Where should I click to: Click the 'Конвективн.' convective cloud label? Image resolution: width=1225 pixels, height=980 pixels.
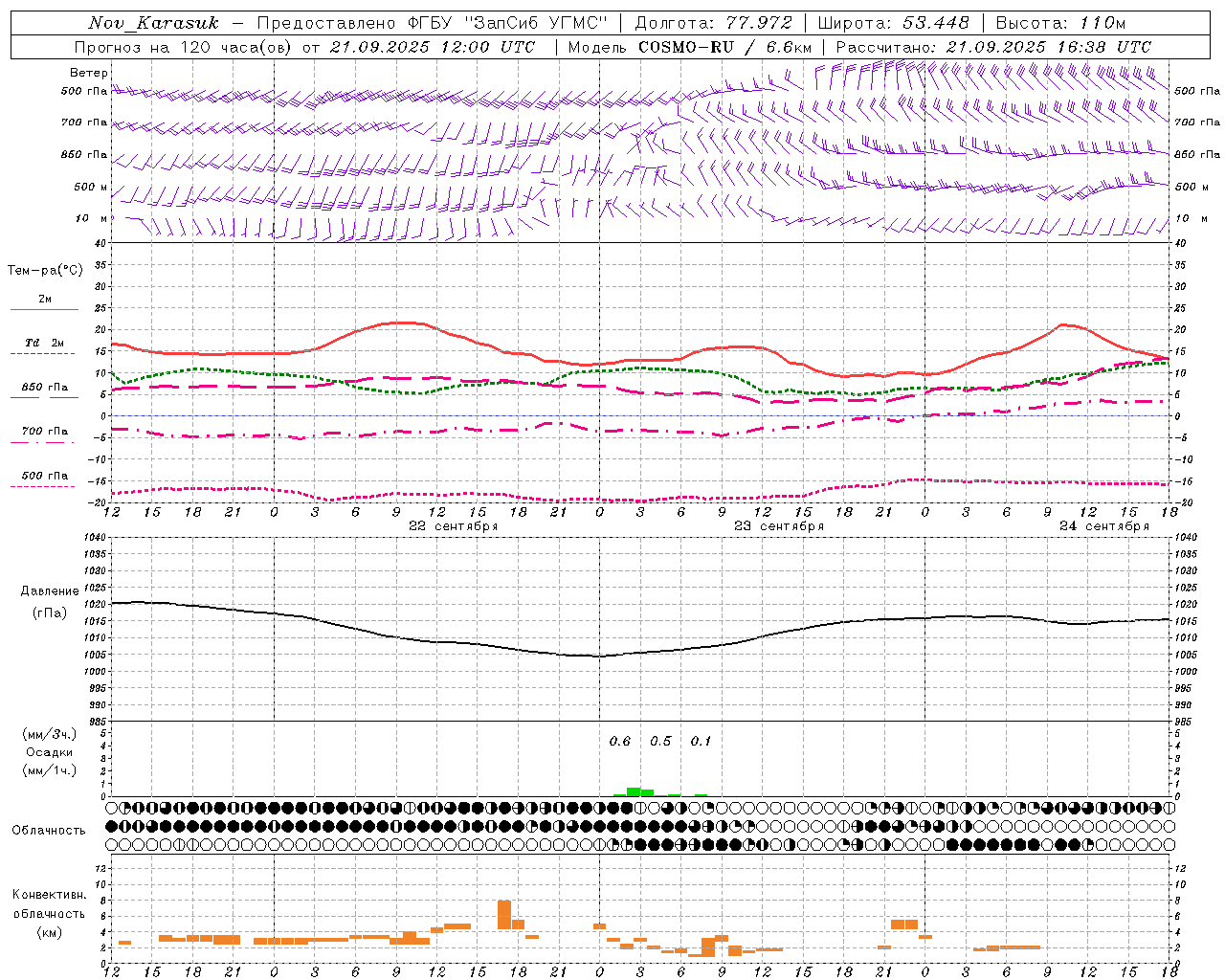pos(49,895)
